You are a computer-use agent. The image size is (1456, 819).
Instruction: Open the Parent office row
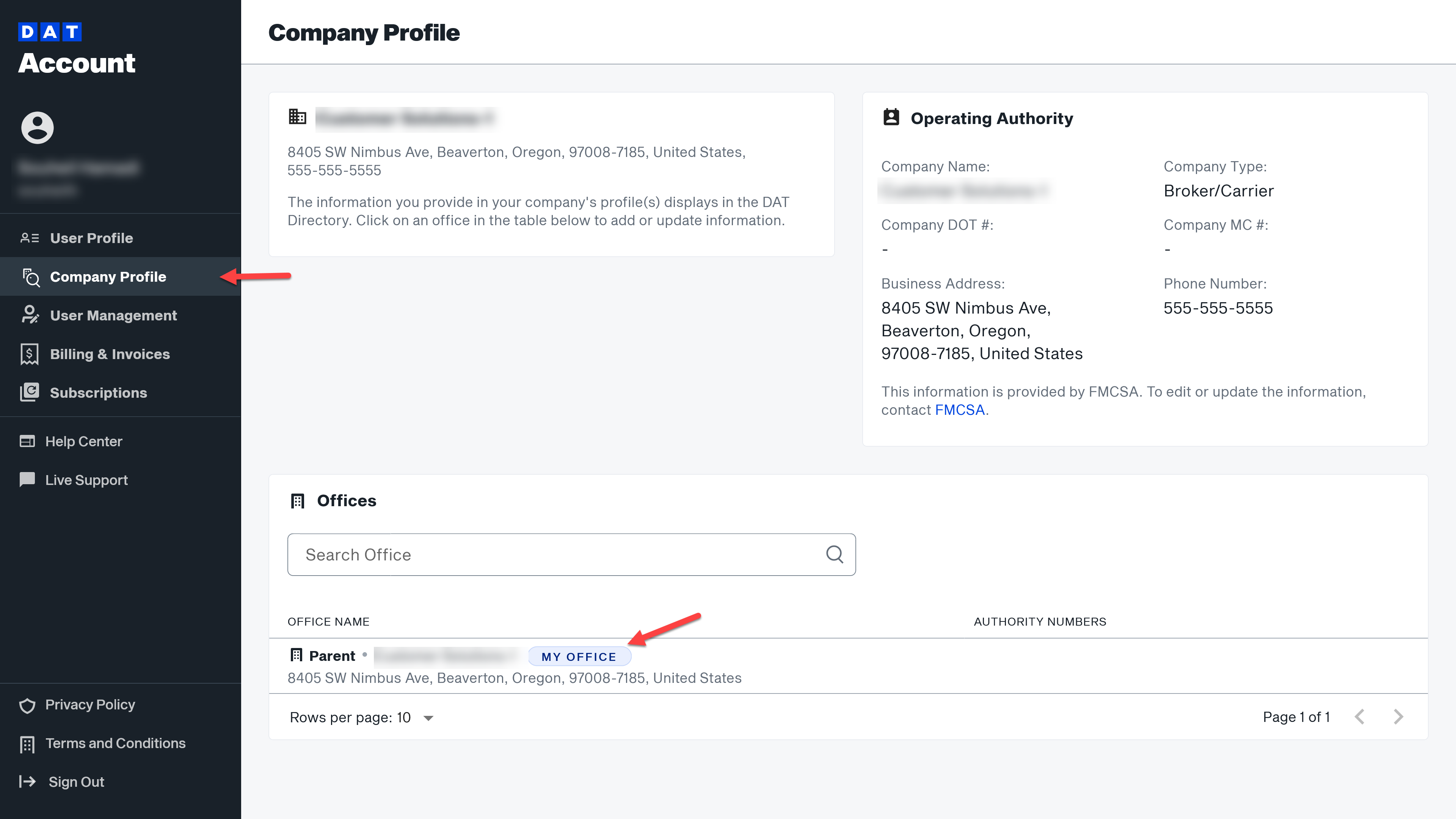coord(848,667)
